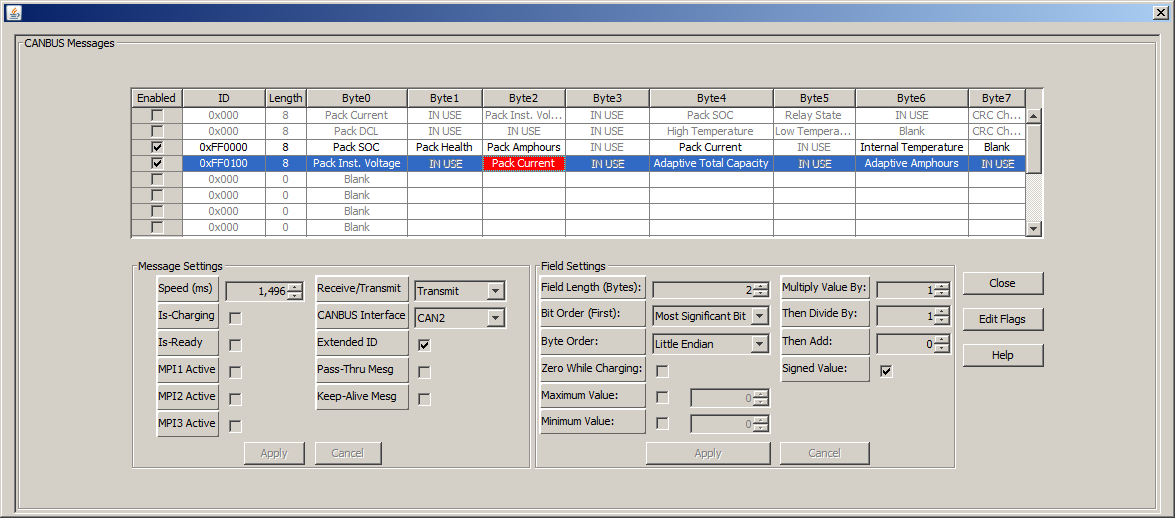Select the Adaptive Amphours cell
The height and width of the screenshot is (518, 1175).
[911, 163]
